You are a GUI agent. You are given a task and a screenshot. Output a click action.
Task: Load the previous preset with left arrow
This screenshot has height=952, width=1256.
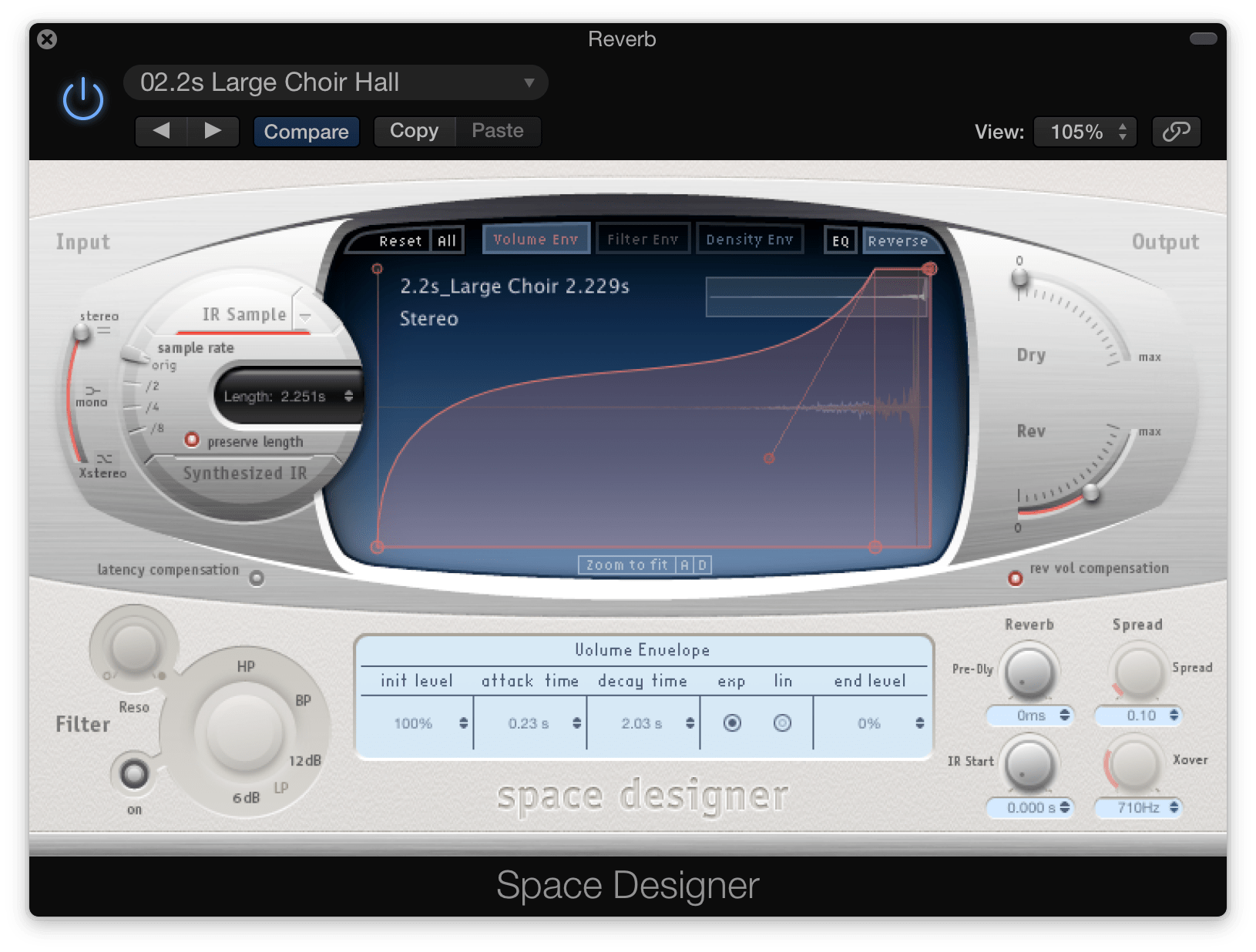[161, 131]
